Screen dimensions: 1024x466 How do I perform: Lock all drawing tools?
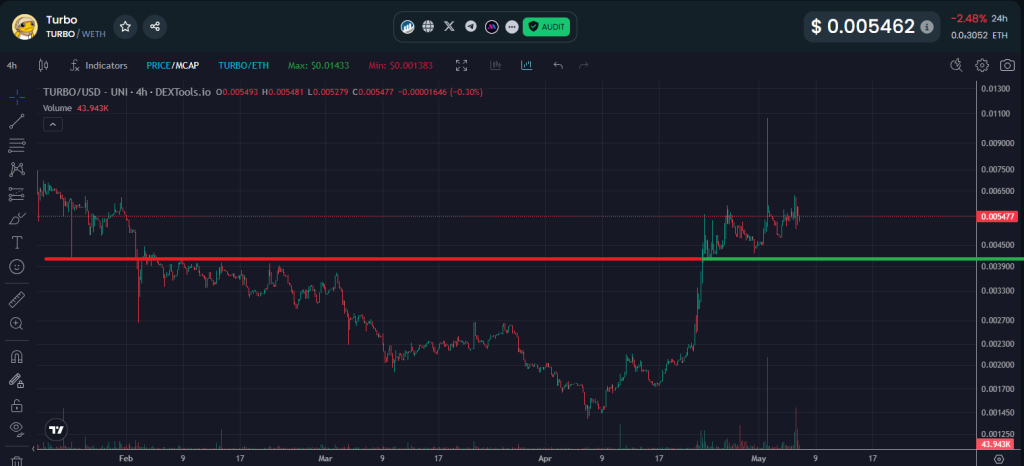click(x=17, y=405)
